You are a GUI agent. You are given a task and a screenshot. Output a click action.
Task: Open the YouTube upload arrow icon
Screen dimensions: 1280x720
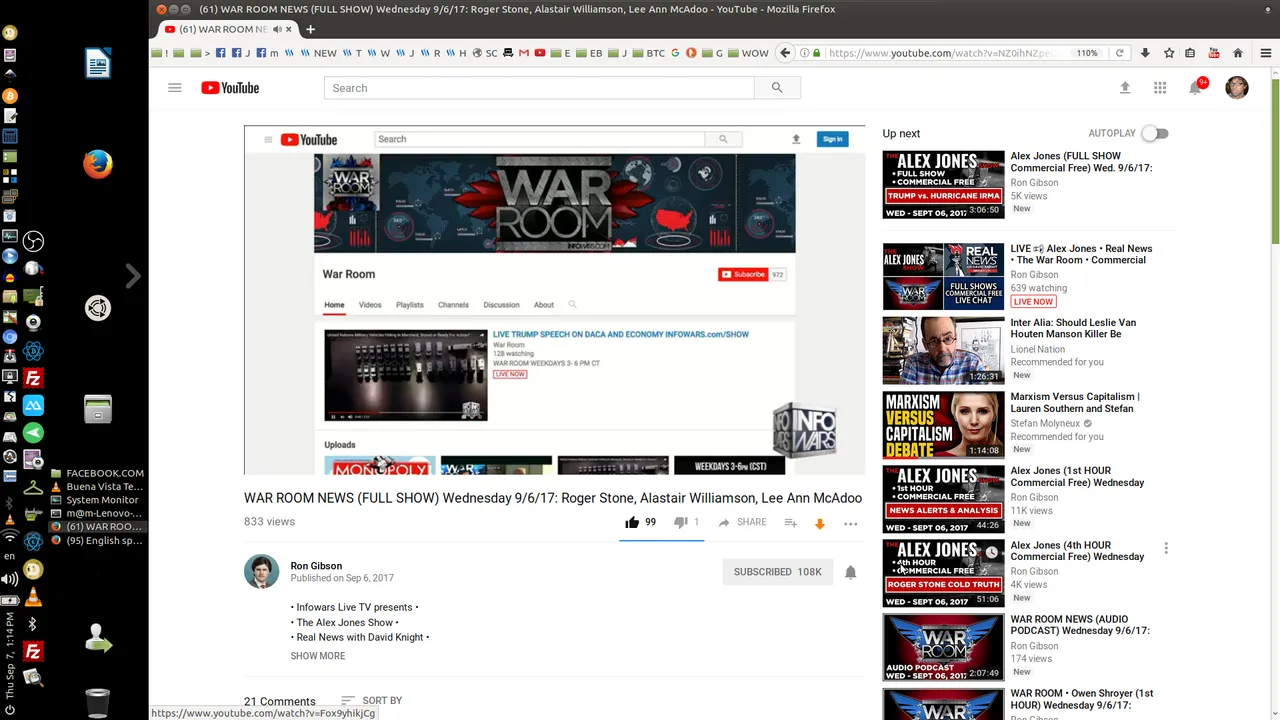(x=1125, y=88)
